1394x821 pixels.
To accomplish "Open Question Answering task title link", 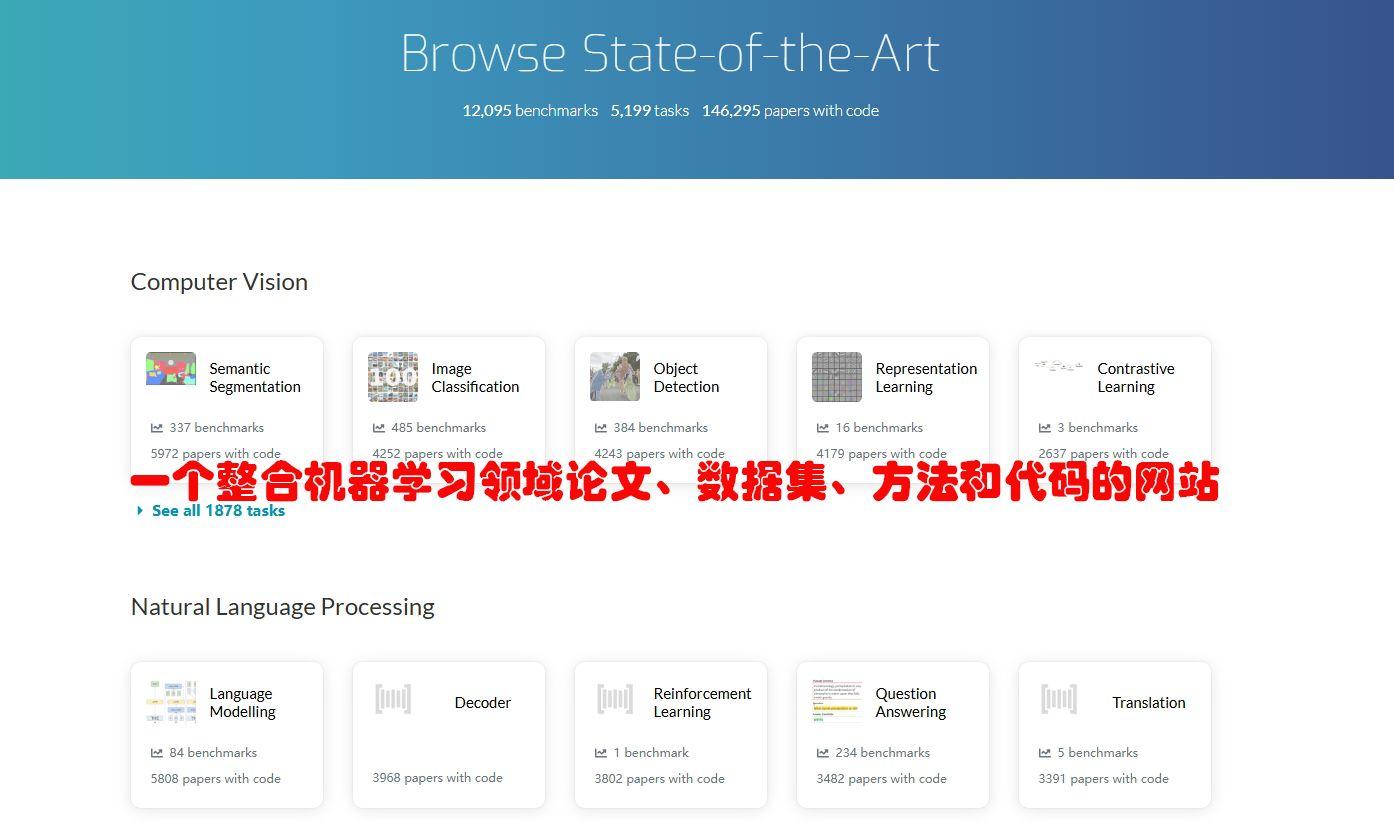I will click(910, 703).
